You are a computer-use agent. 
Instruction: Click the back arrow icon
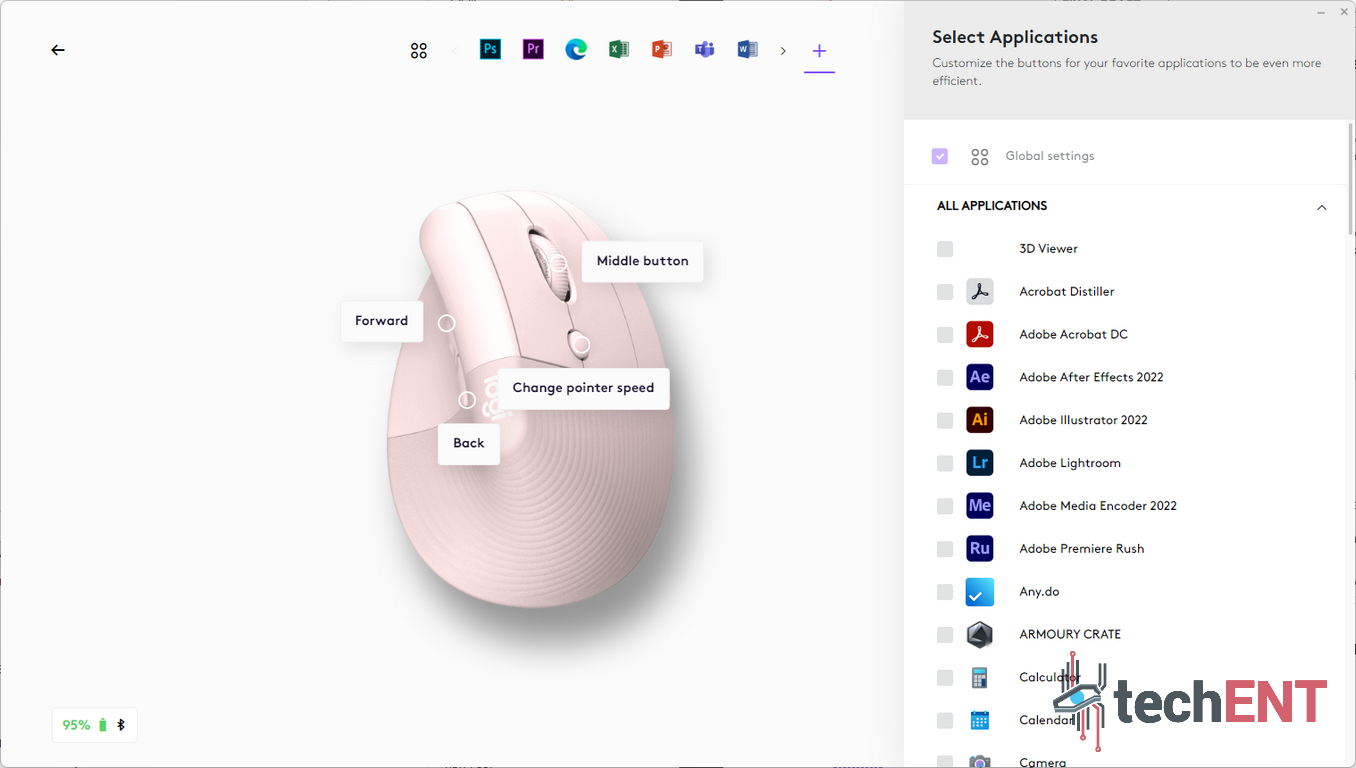pos(58,50)
